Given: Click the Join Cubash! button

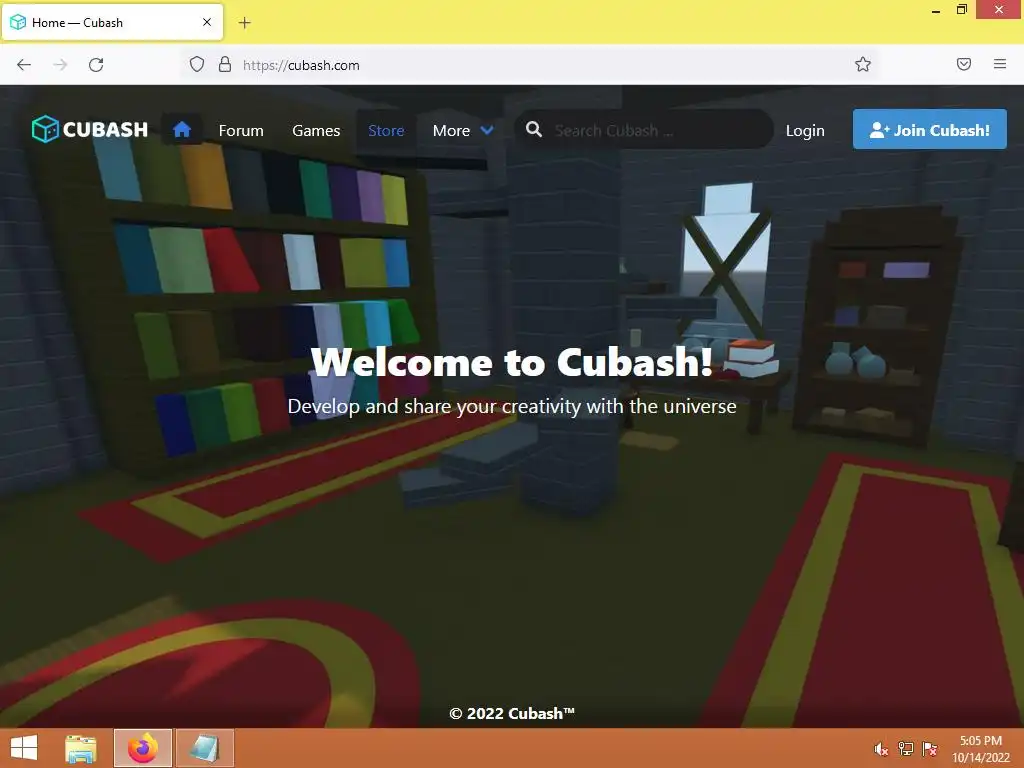Looking at the screenshot, I should (929, 129).
